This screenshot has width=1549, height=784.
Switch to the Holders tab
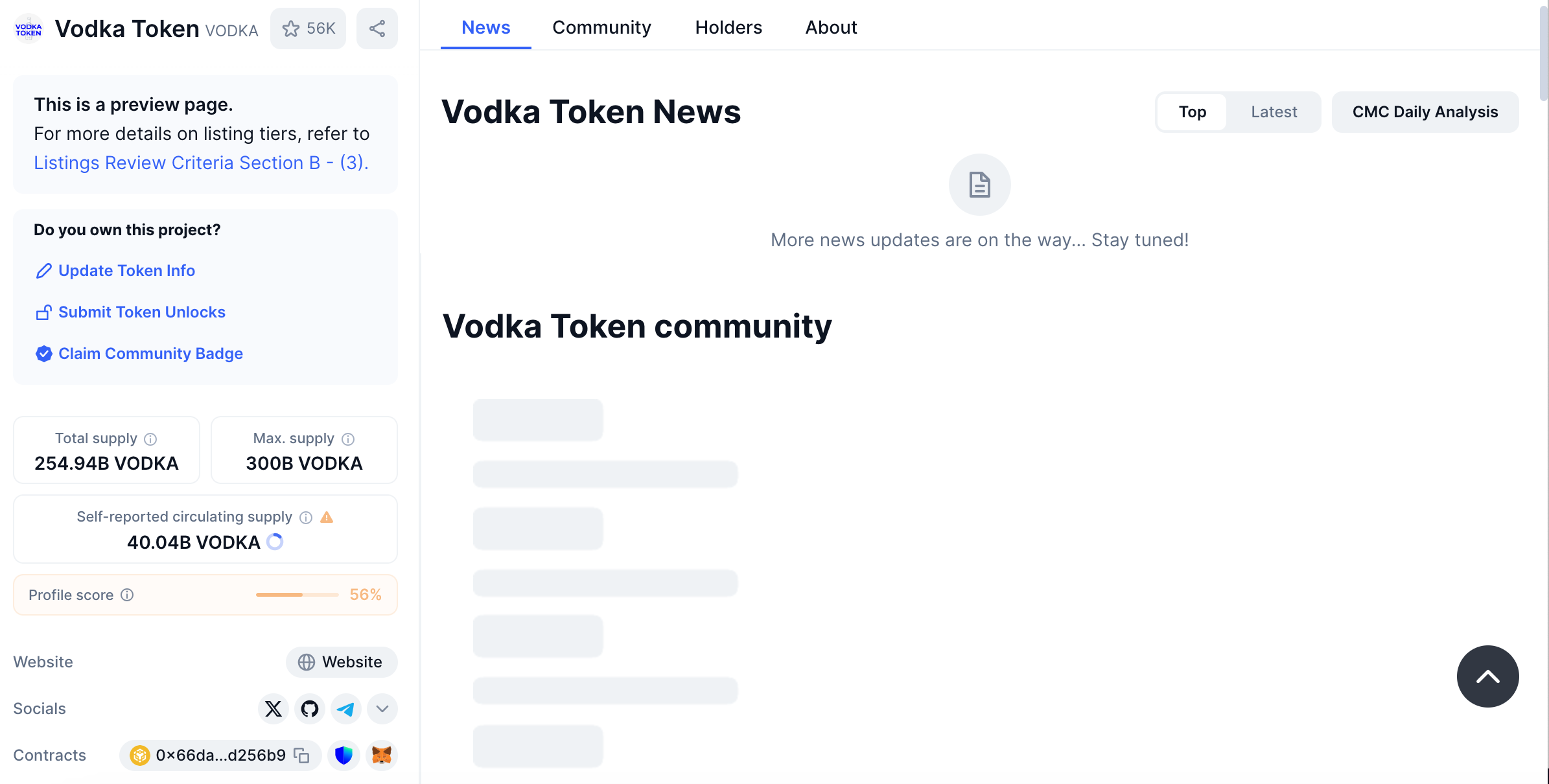click(x=728, y=27)
